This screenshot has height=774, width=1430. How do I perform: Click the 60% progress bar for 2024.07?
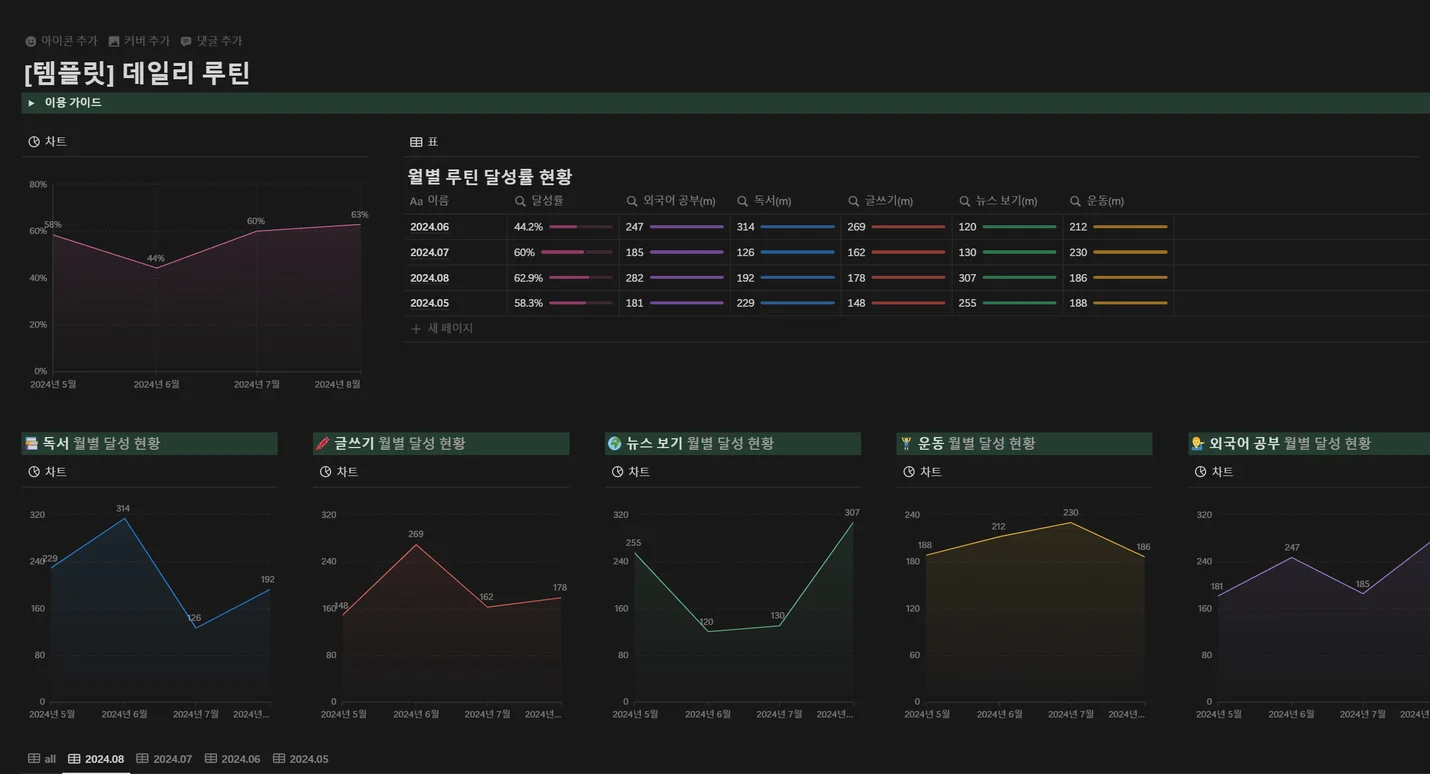tap(576, 253)
